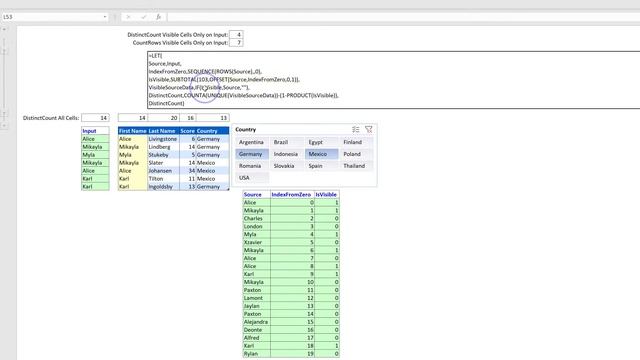Click Alfred in the Source column
The image size is (640, 360).
(x=256, y=338)
